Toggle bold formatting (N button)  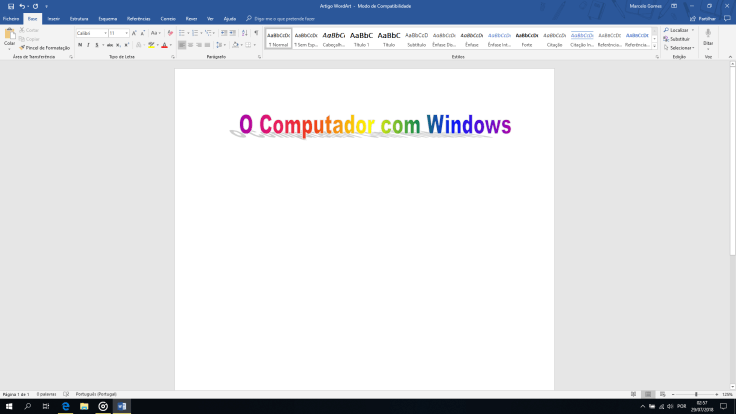(80, 45)
